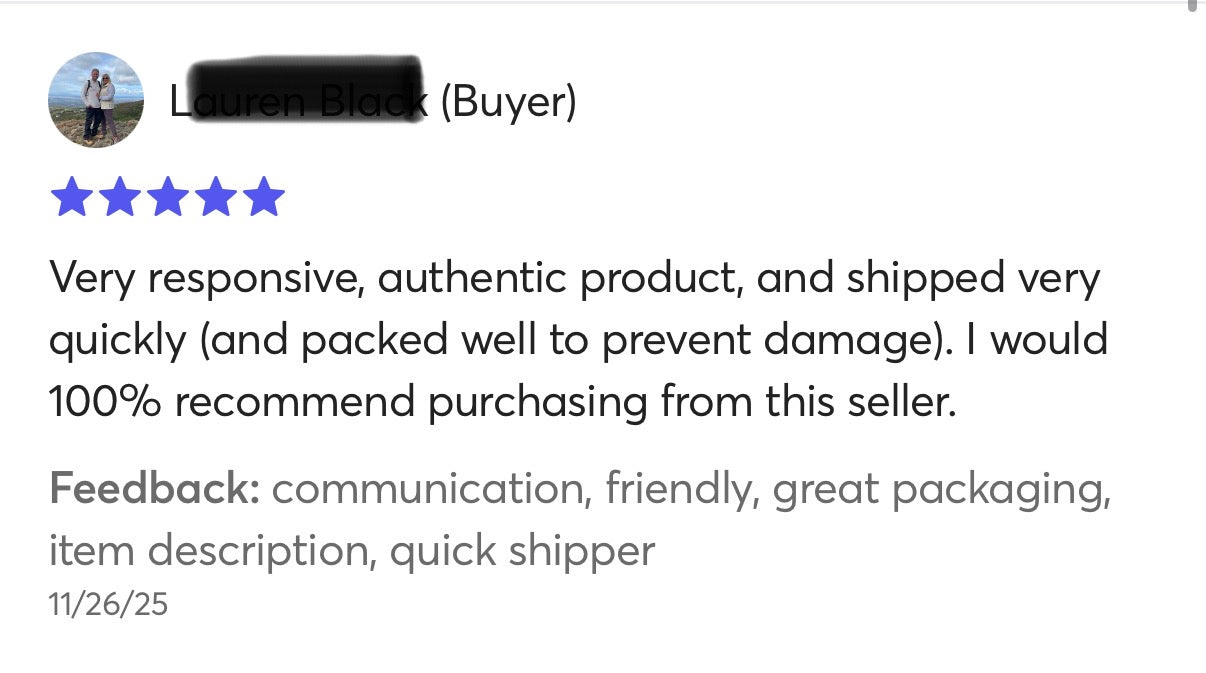1206x673 pixels.
Task: Choose the fourth rating star
Action: pos(215,197)
